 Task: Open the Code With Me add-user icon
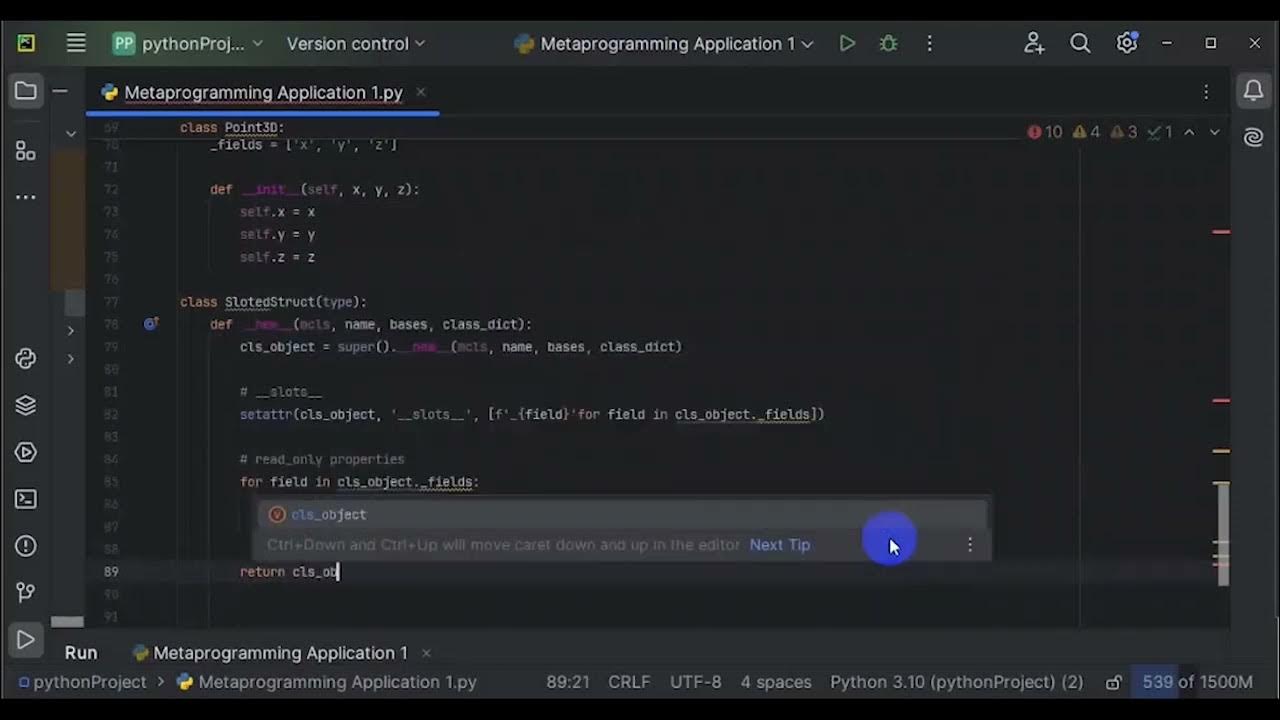(x=1034, y=43)
